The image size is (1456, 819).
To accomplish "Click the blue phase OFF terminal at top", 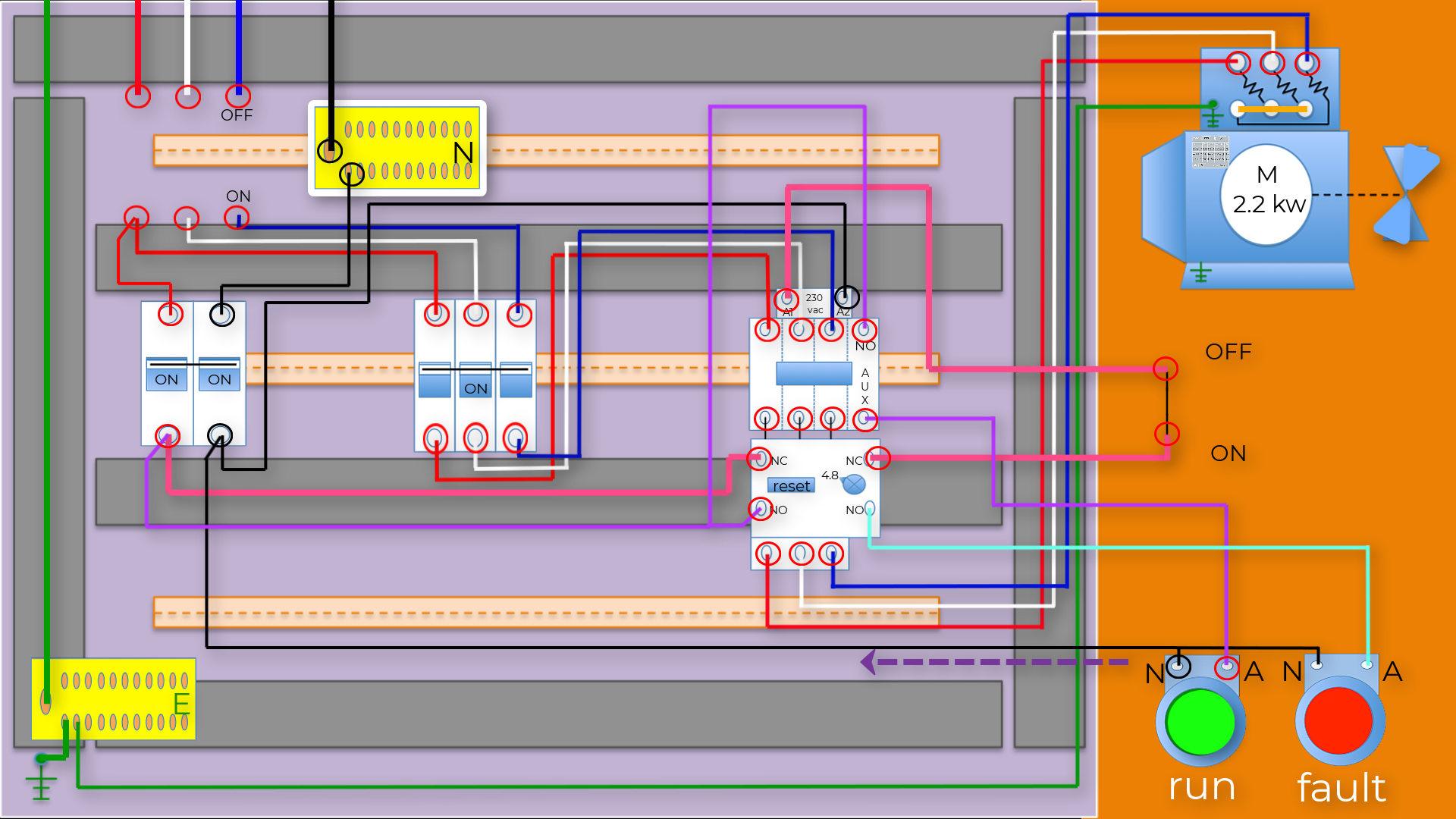I will (238, 96).
